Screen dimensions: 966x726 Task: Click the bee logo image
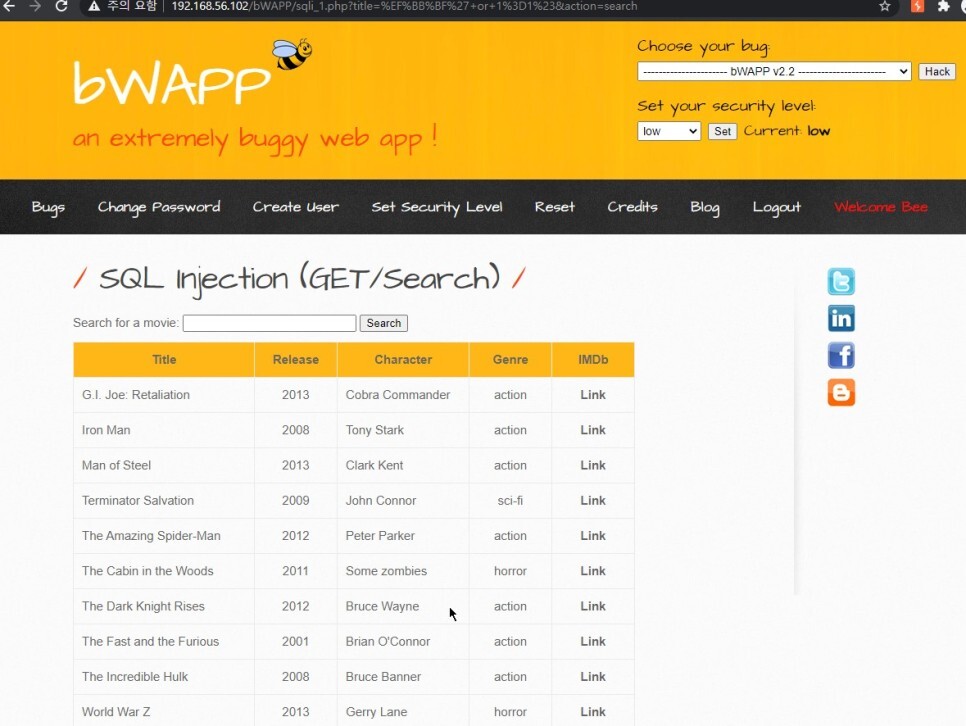click(292, 54)
